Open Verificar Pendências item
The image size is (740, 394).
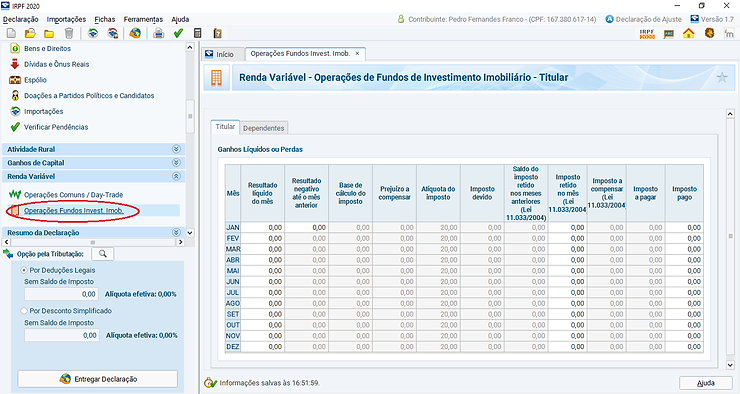click(x=56, y=127)
